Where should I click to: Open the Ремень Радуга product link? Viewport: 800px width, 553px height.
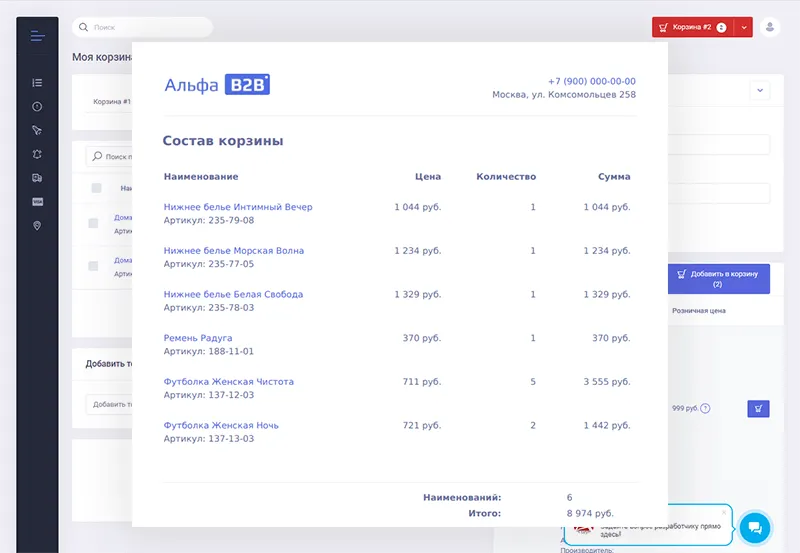click(x=198, y=338)
